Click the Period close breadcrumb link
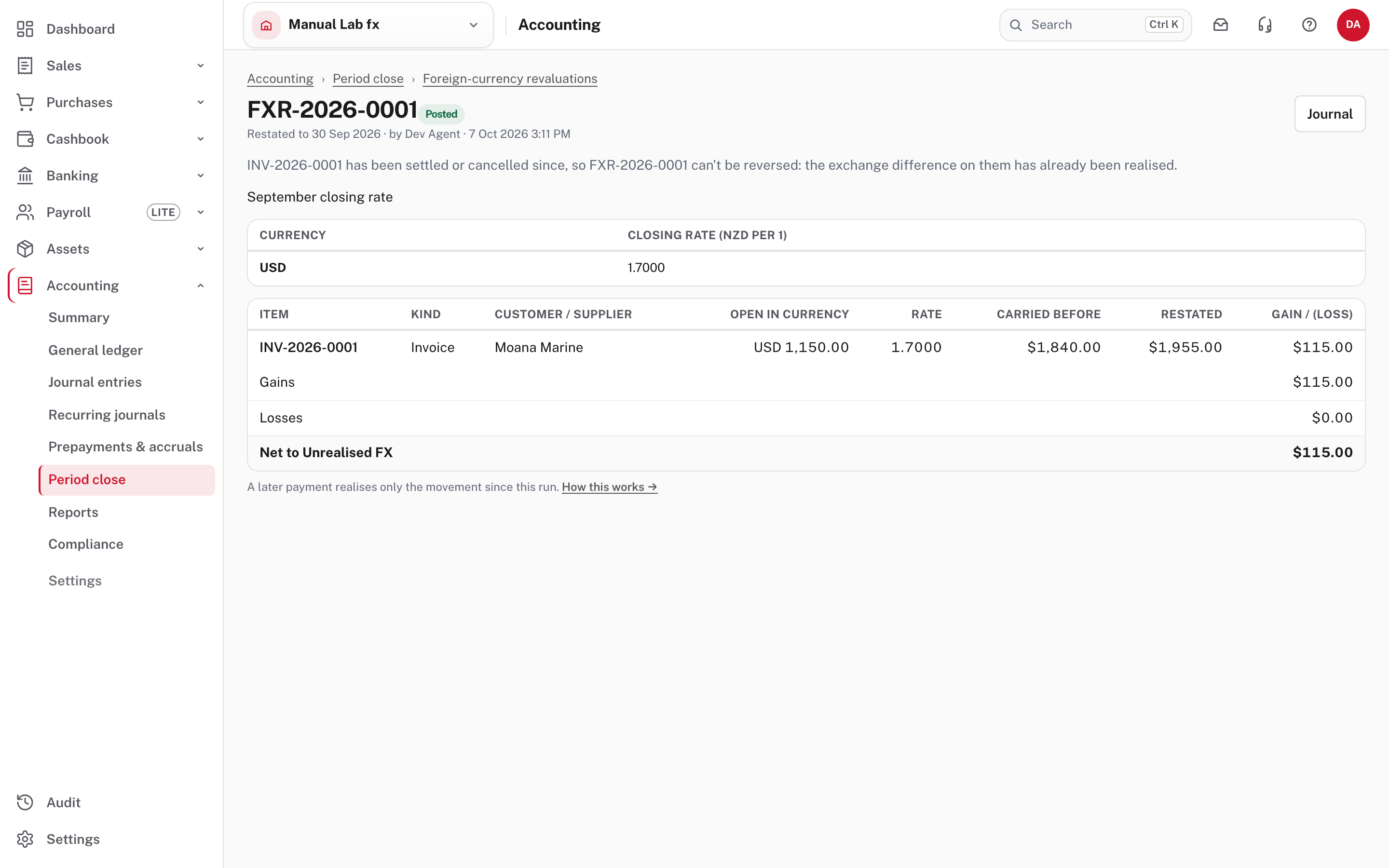 [x=368, y=79]
